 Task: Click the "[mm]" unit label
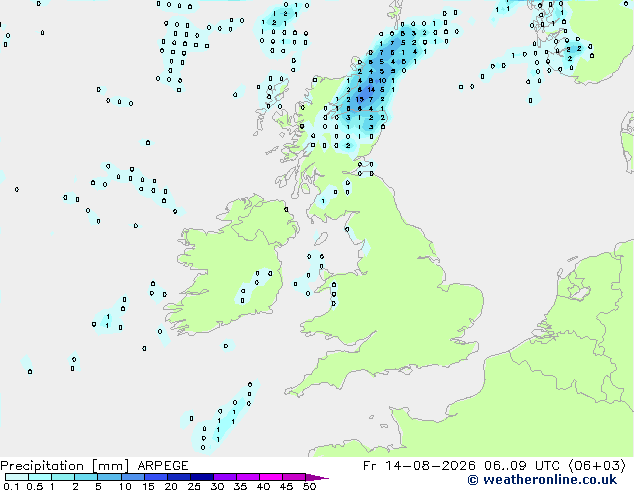110,466
